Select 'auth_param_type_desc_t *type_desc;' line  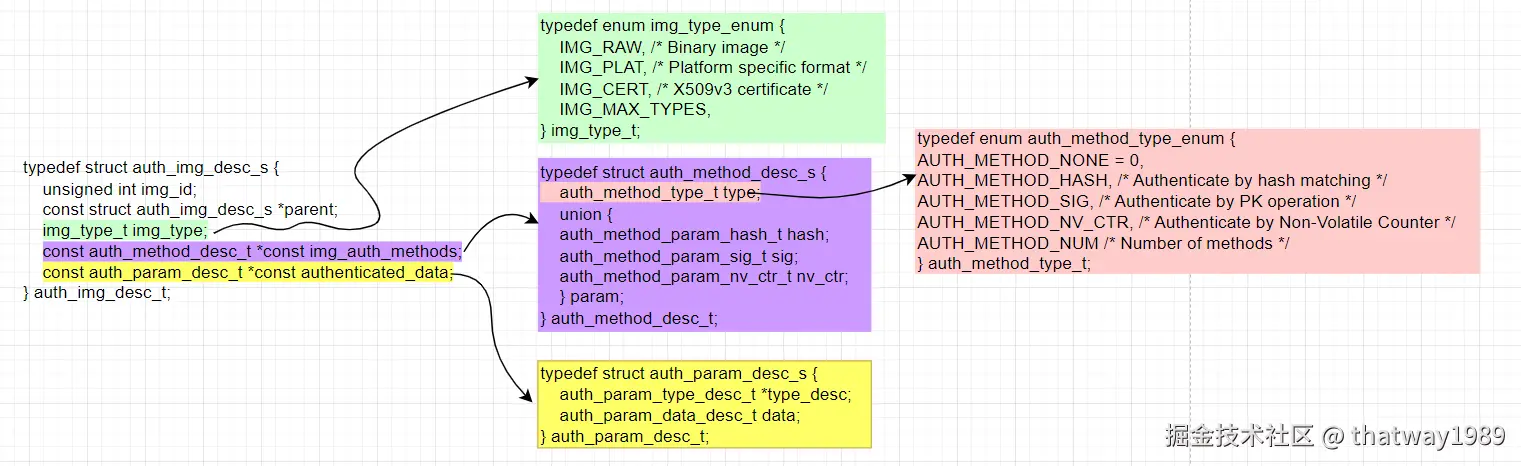click(x=705, y=395)
